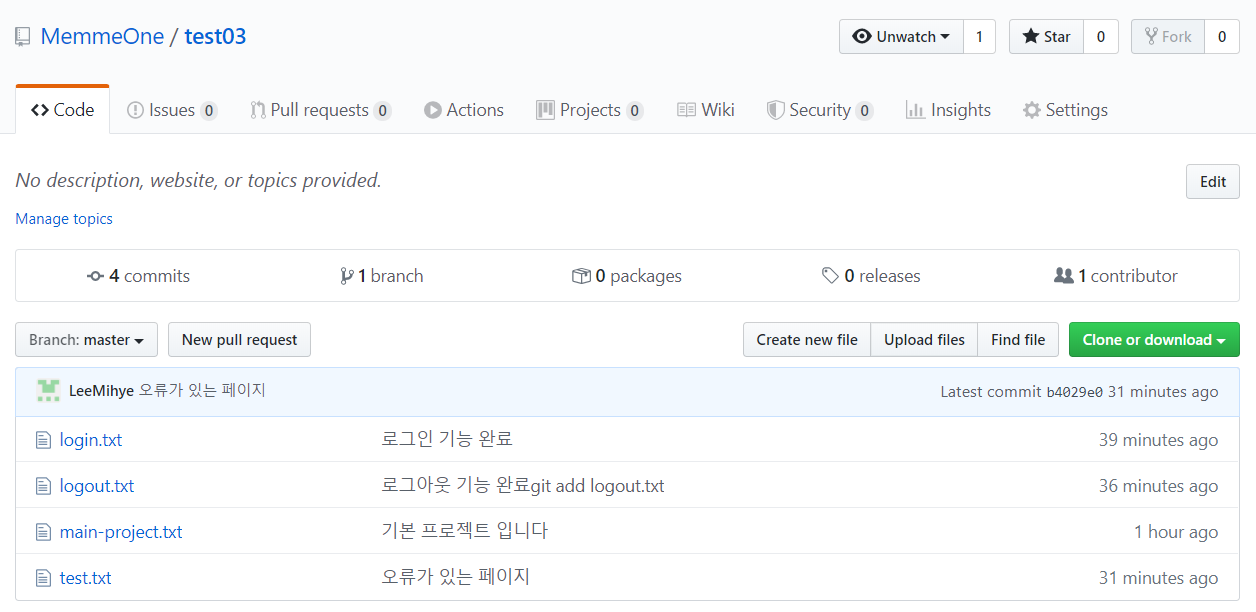Star the repository
Viewport: 1256px width, 612px height.
point(1046,37)
